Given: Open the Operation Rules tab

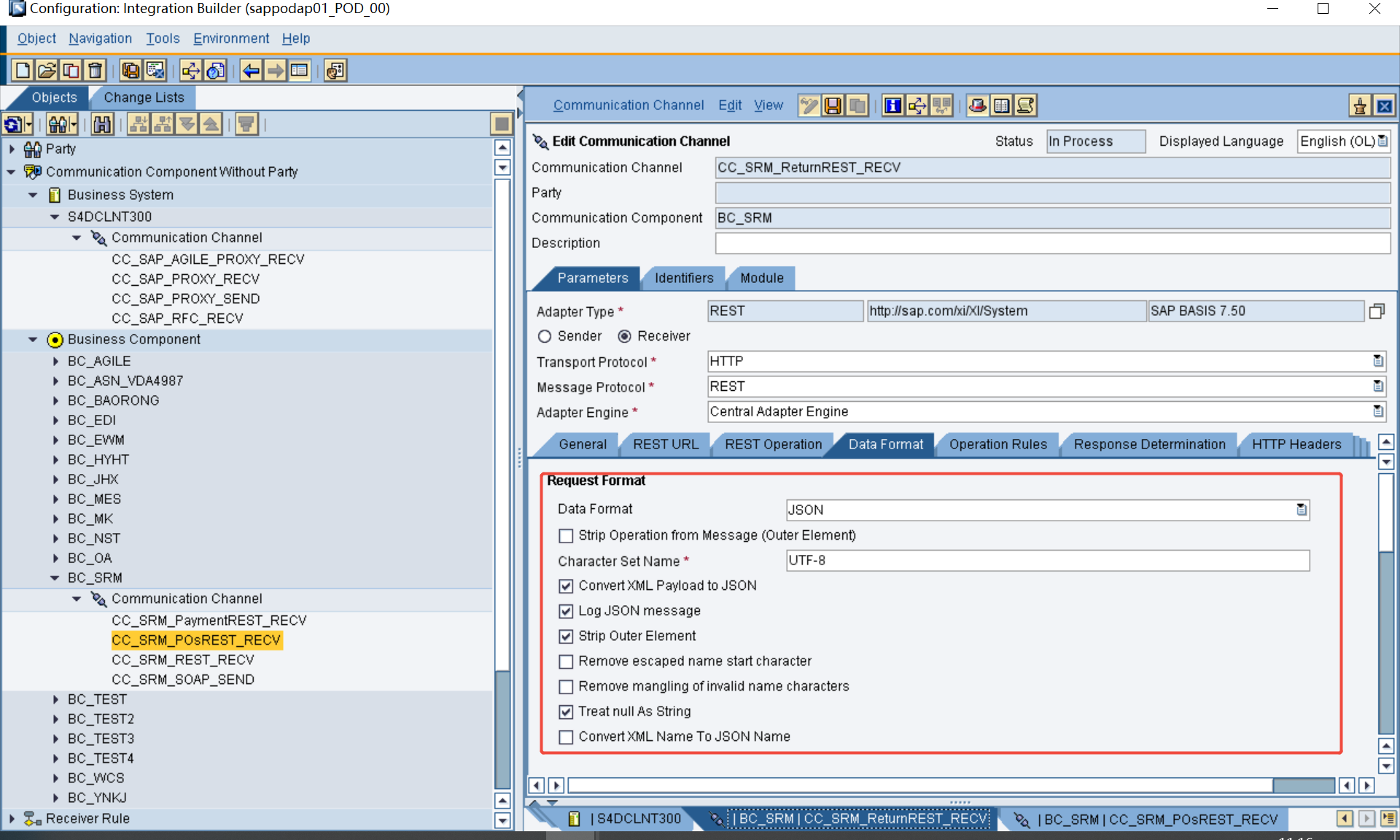Looking at the screenshot, I should click(x=997, y=444).
